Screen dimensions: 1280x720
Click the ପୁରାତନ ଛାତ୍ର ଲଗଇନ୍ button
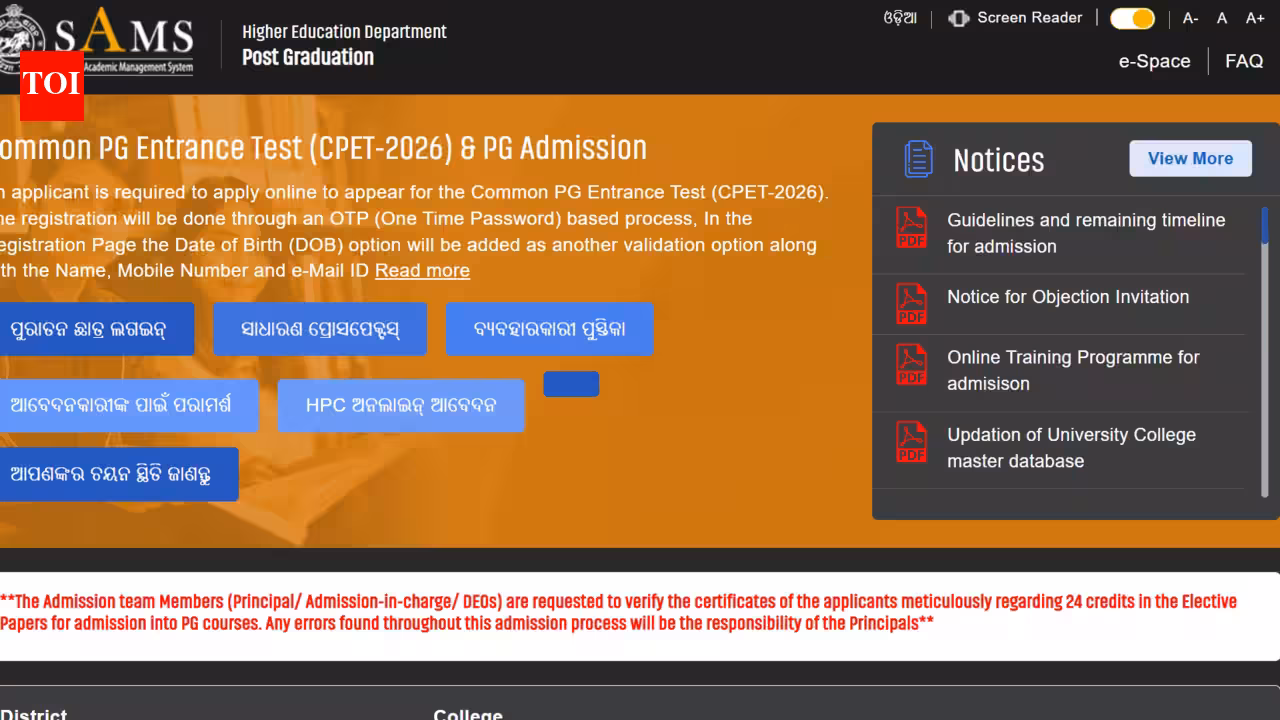(95, 329)
